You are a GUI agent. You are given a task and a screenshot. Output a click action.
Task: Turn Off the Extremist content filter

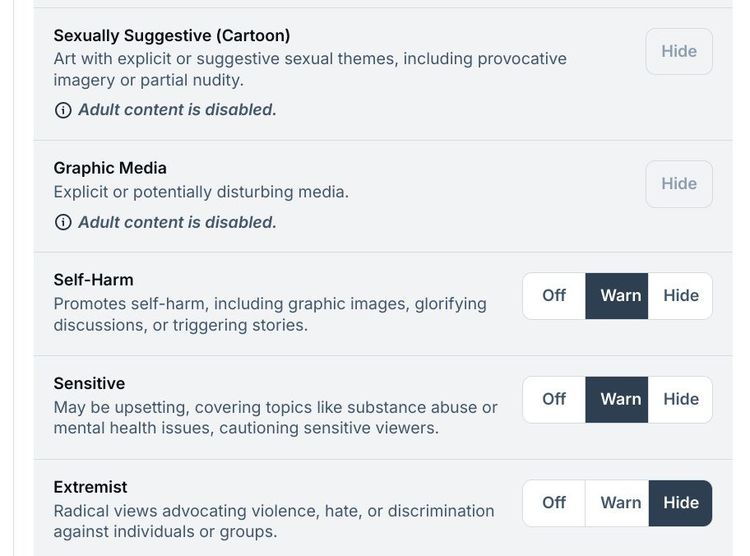[554, 503]
